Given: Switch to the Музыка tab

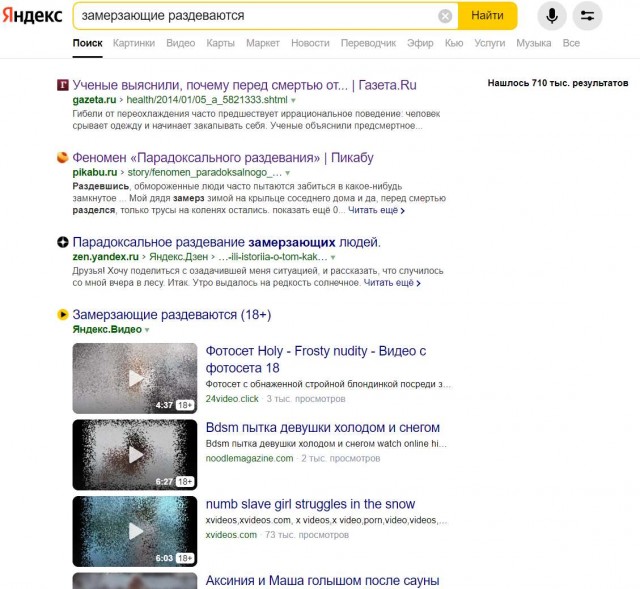Looking at the screenshot, I should 533,43.
